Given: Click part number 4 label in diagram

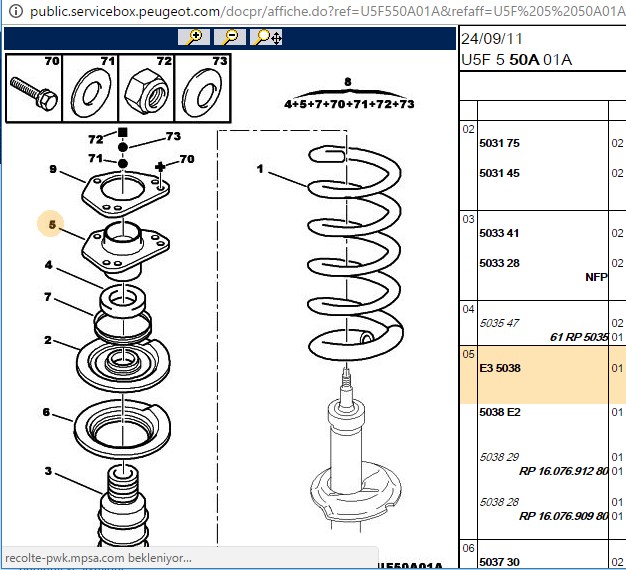Looking at the screenshot, I should tap(48, 265).
